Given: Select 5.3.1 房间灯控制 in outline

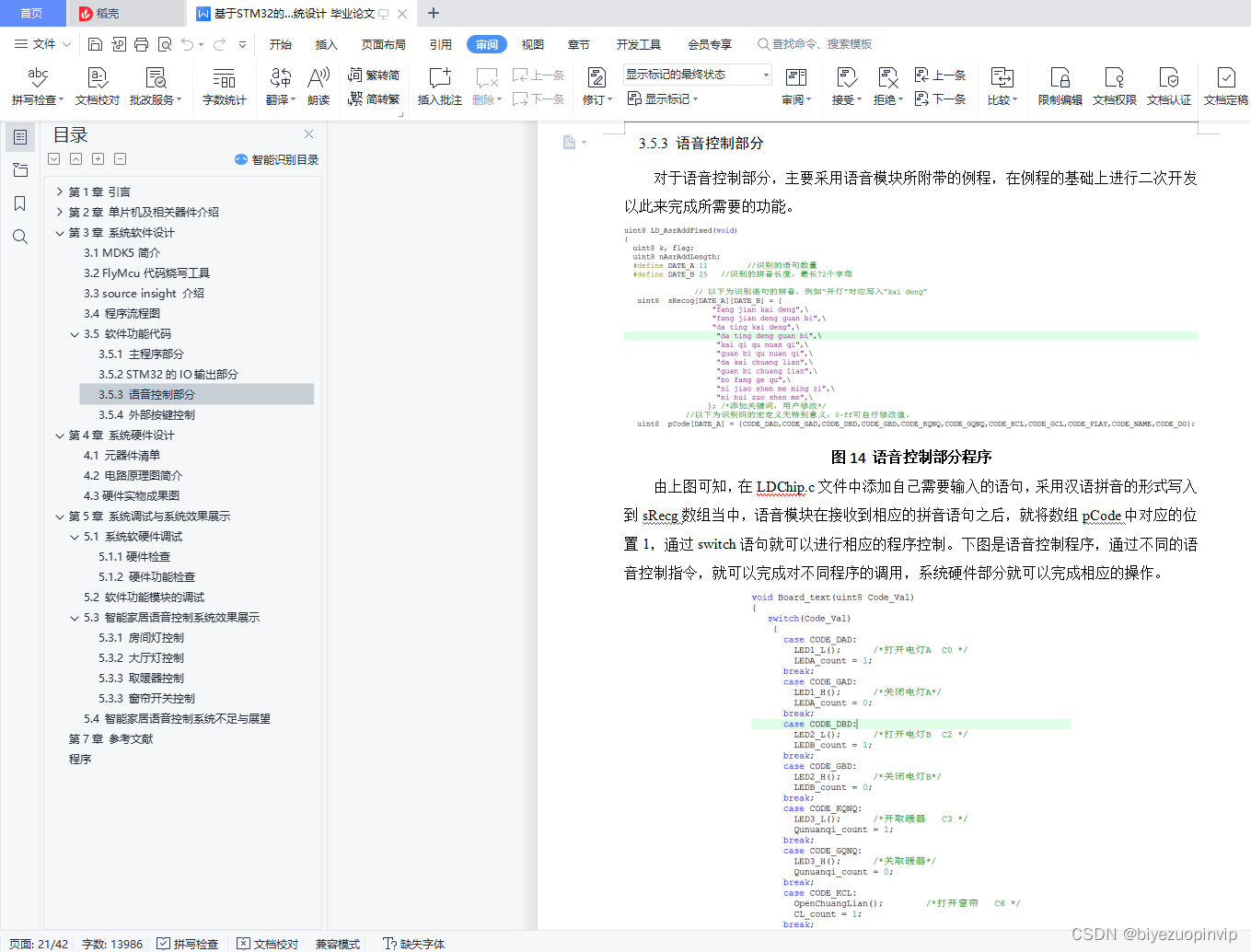Looking at the screenshot, I should pyautogui.click(x=141, y=637).
